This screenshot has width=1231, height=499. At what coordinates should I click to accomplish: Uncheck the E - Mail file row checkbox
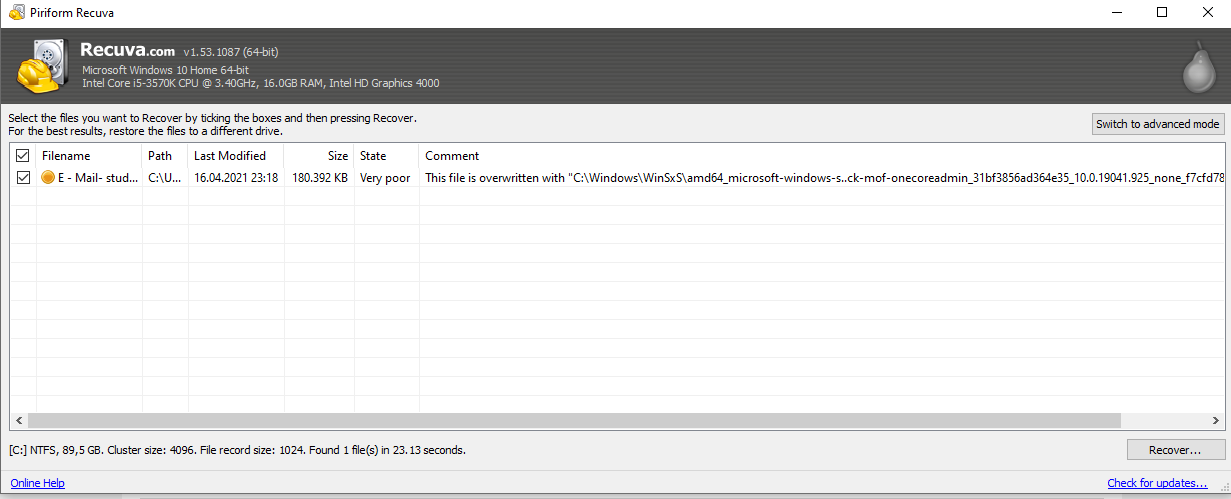coord(22,178)
